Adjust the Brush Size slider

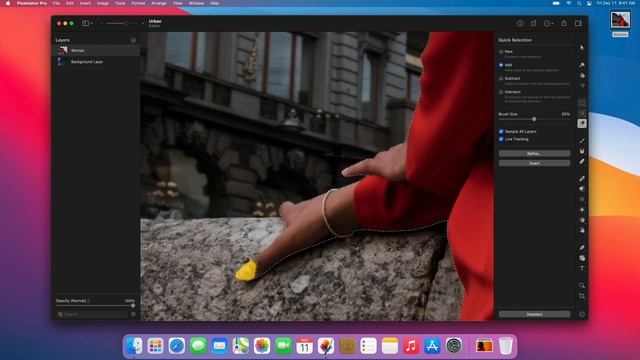point(534,119)
